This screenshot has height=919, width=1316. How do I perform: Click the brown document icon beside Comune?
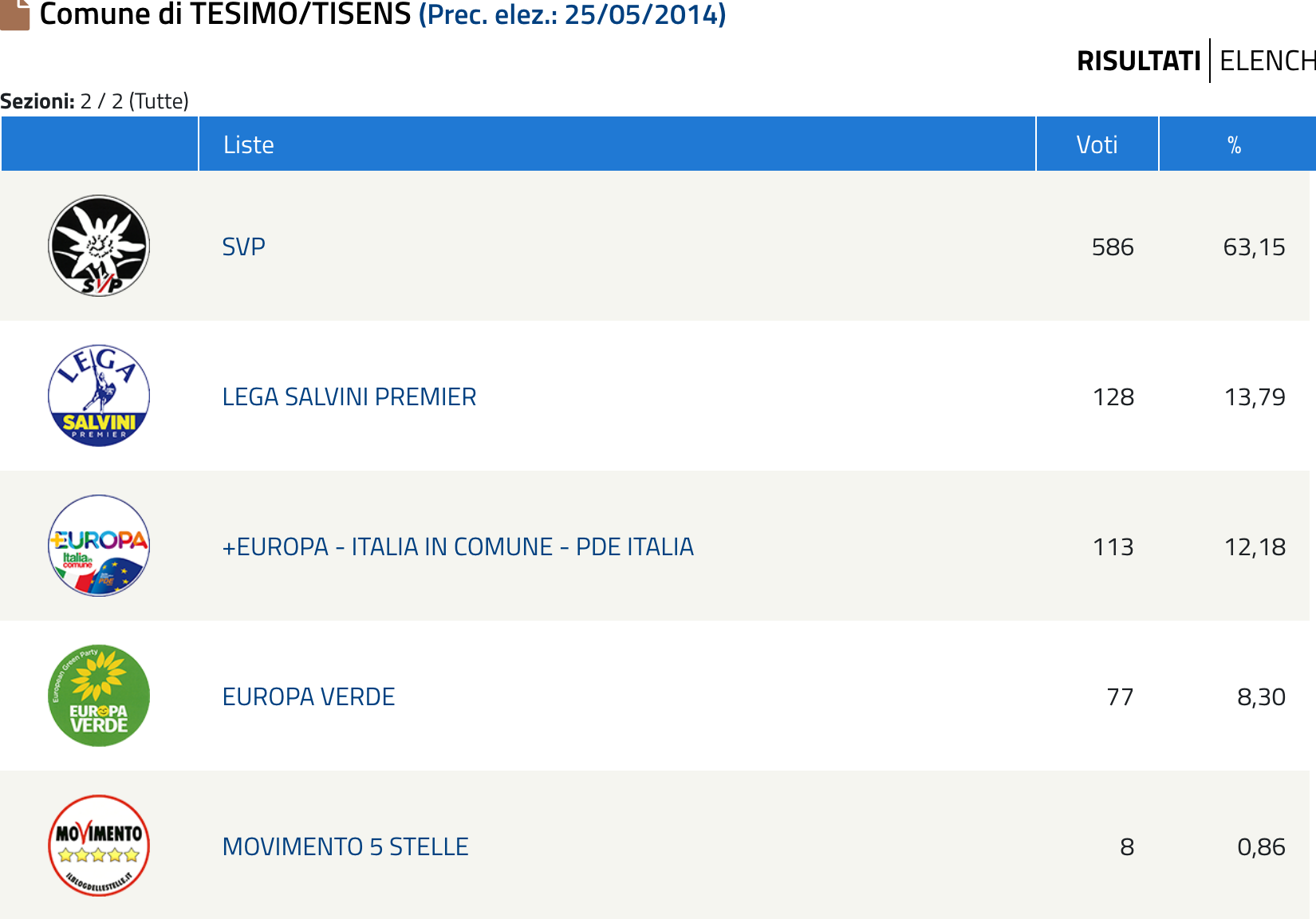14,14
